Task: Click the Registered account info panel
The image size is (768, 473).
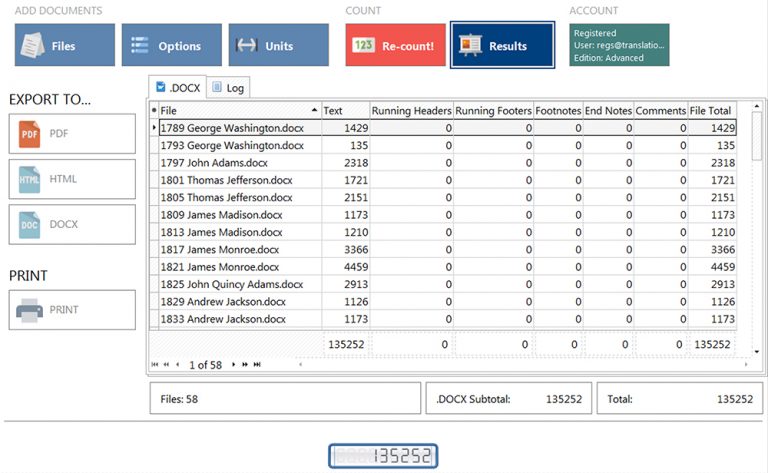Action: 619,46
